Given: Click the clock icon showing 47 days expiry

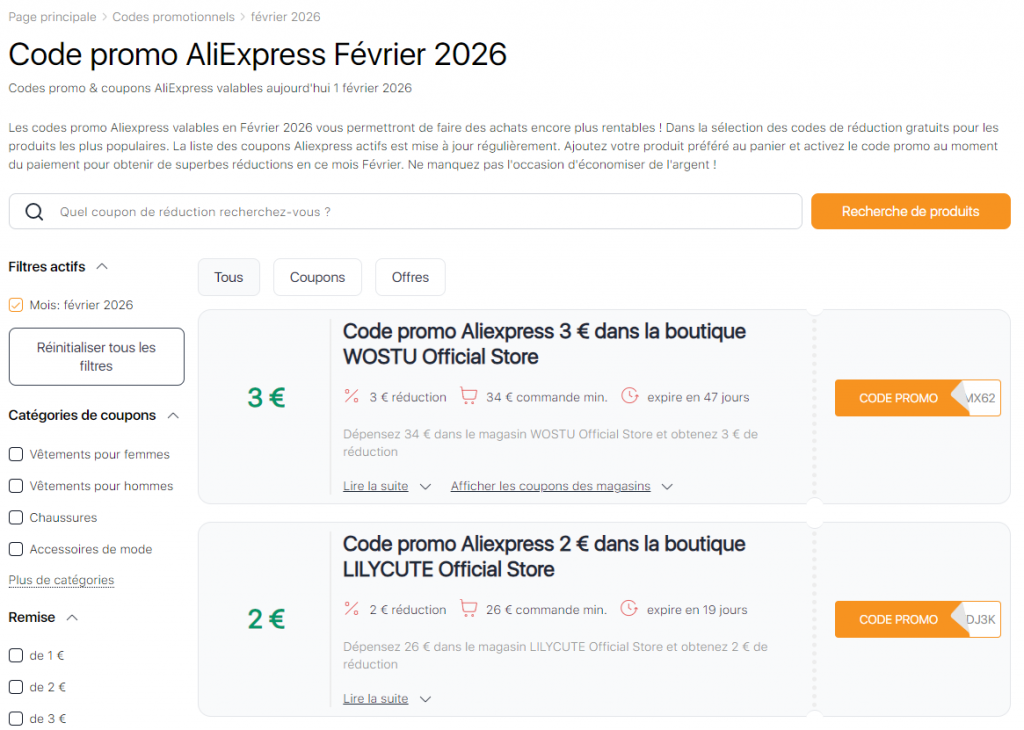Looking at the screenshot, I should tap(629, 396).
